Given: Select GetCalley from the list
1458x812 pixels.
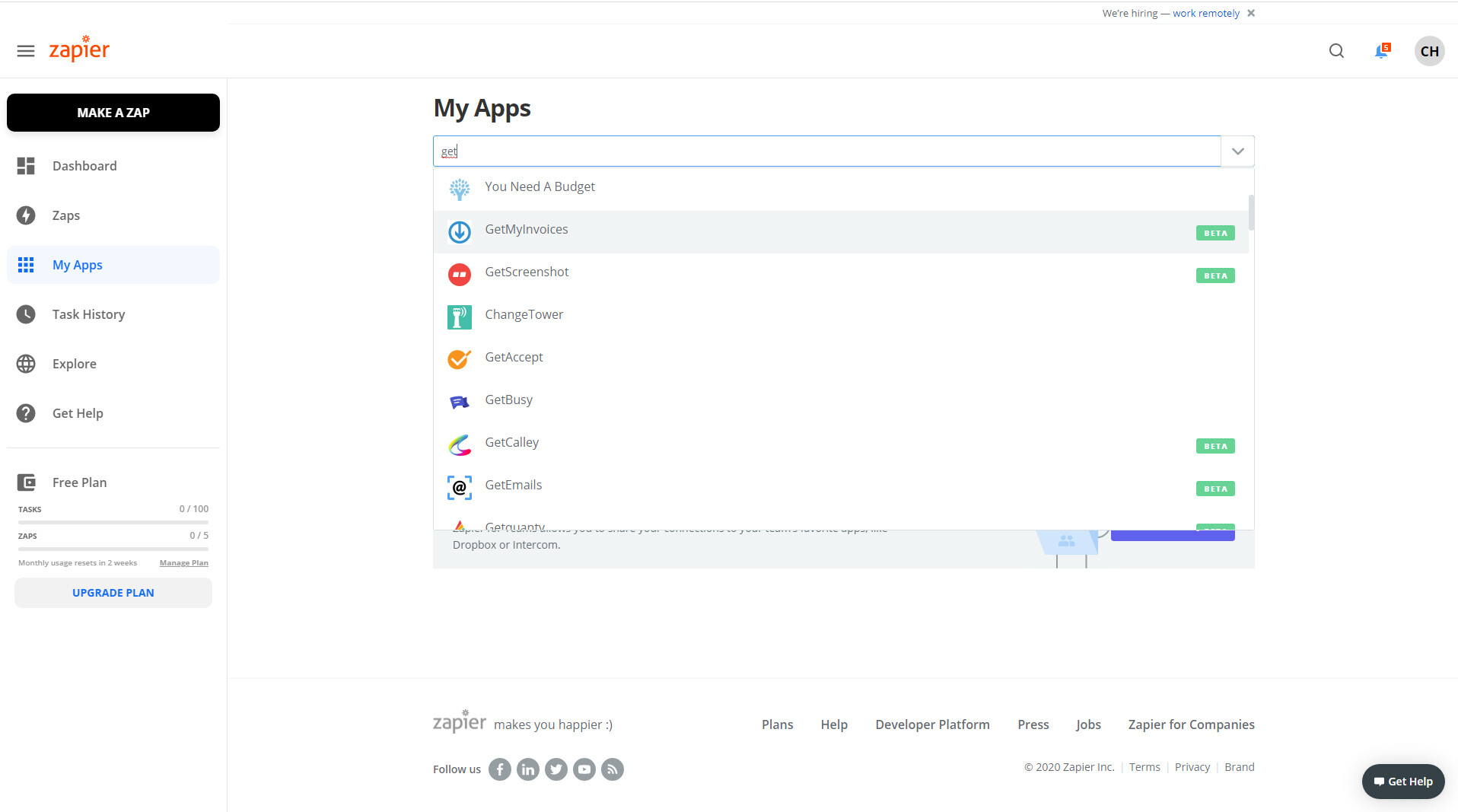Looking at the screenshot, I should (841, 444).
